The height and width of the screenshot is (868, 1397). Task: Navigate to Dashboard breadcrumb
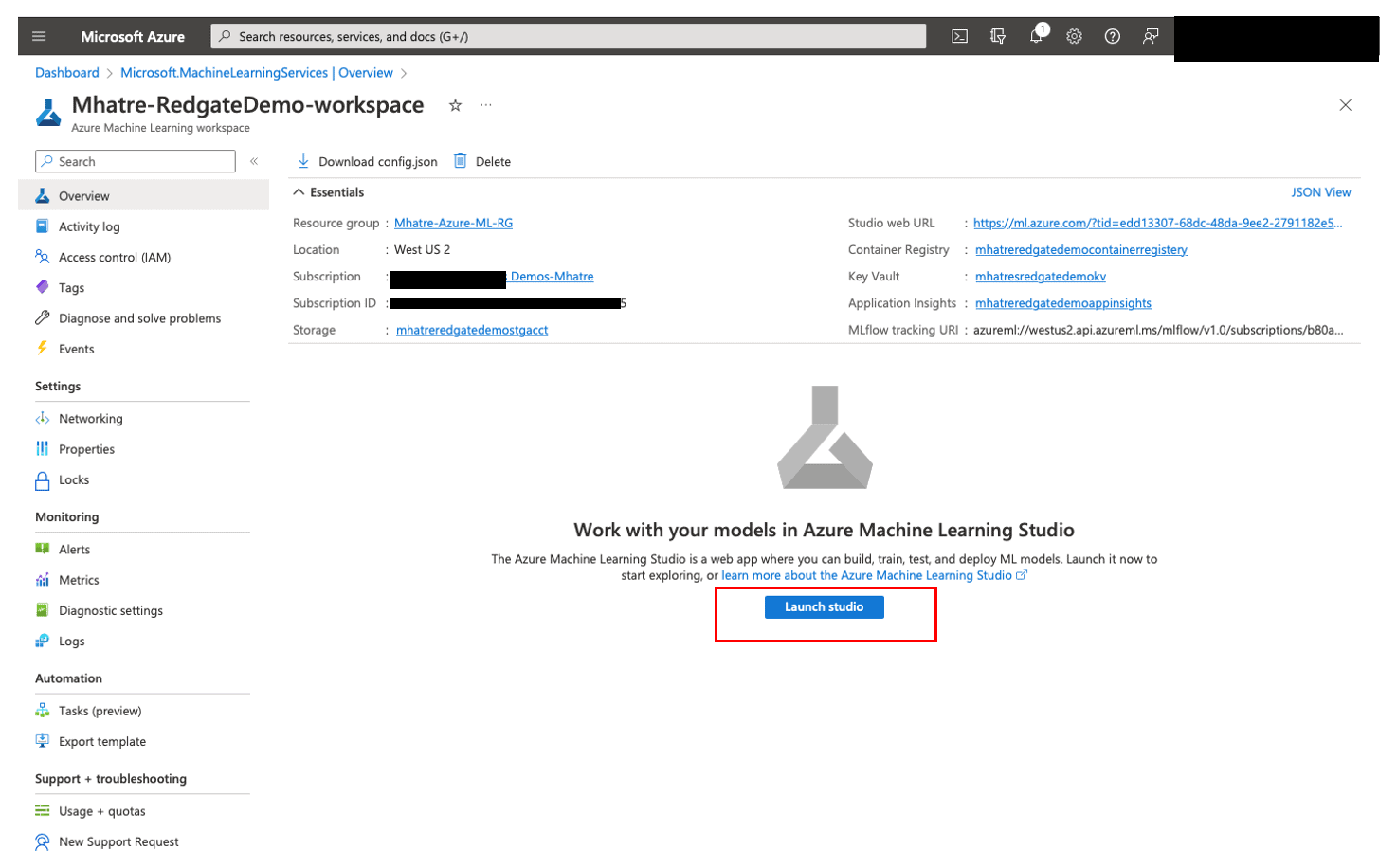(x=67, y=73)
